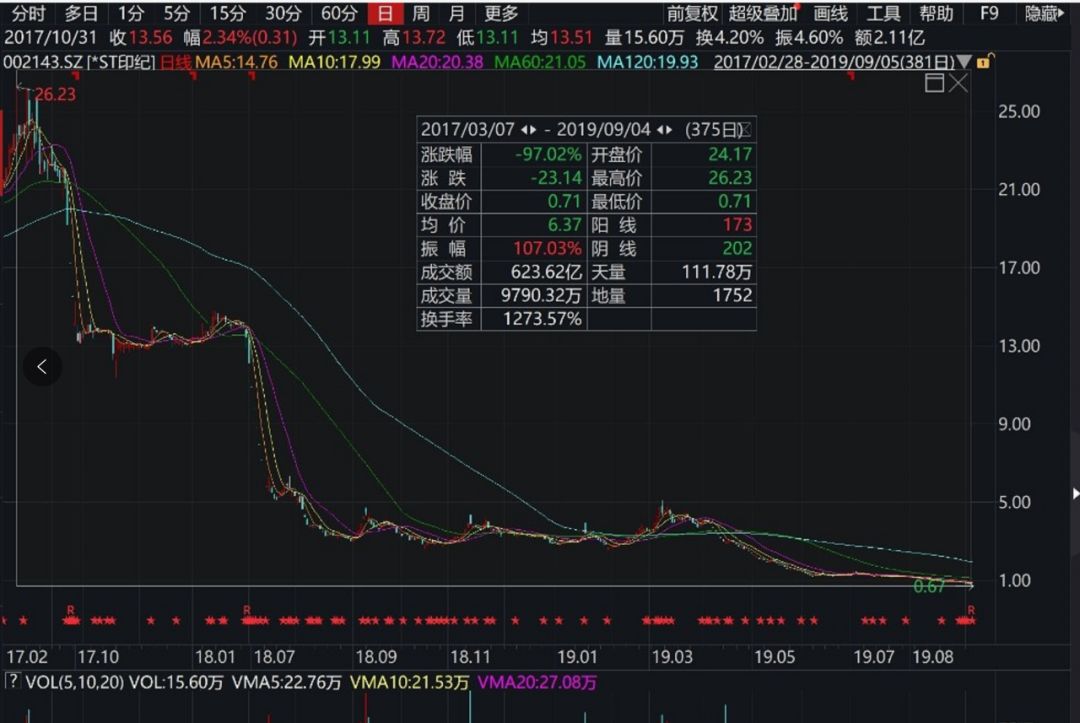
Task: Open the 前复权 price adjustment option
Action: (692, 13)
